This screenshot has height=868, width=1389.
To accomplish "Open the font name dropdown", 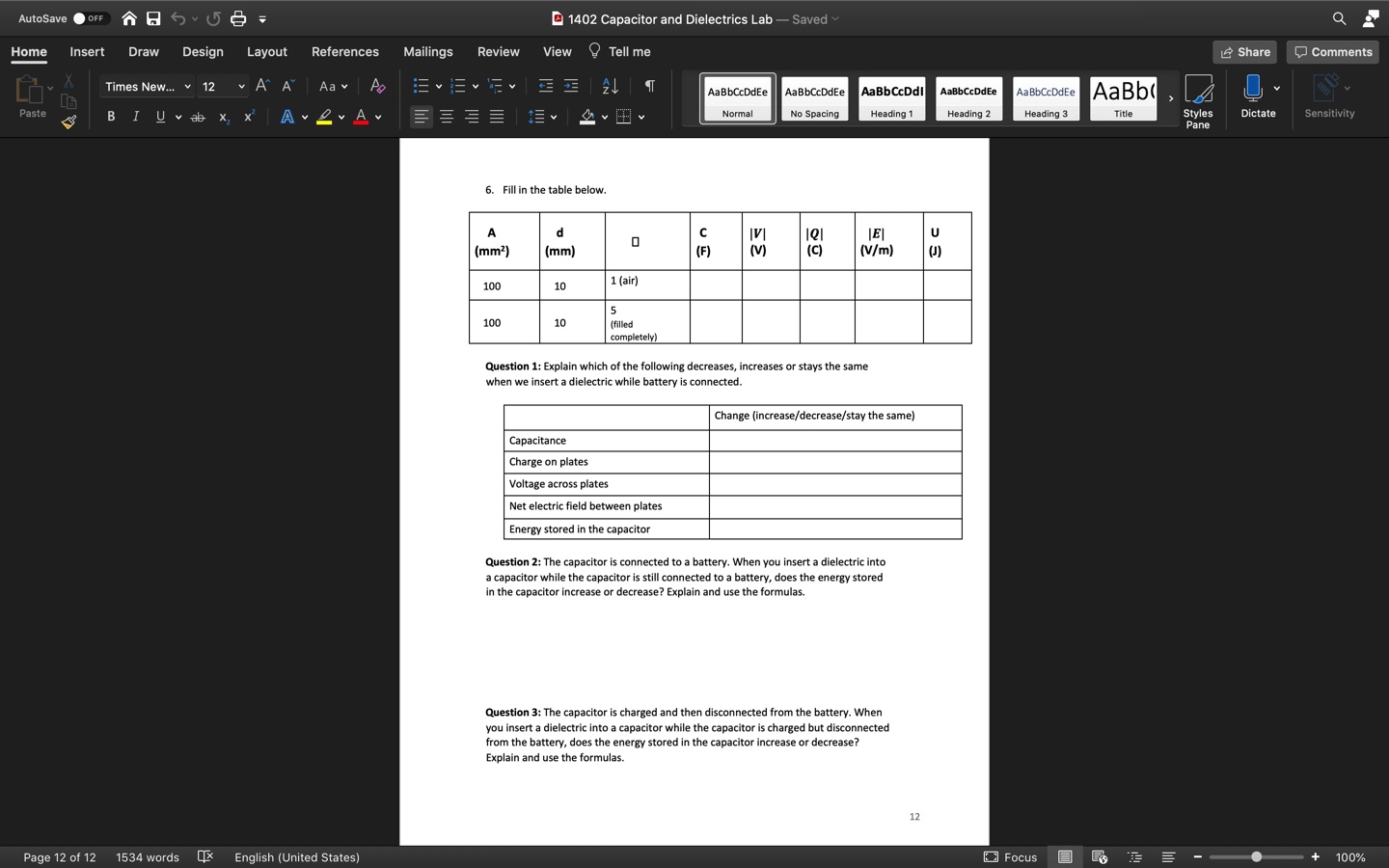I will coord(187,87).
